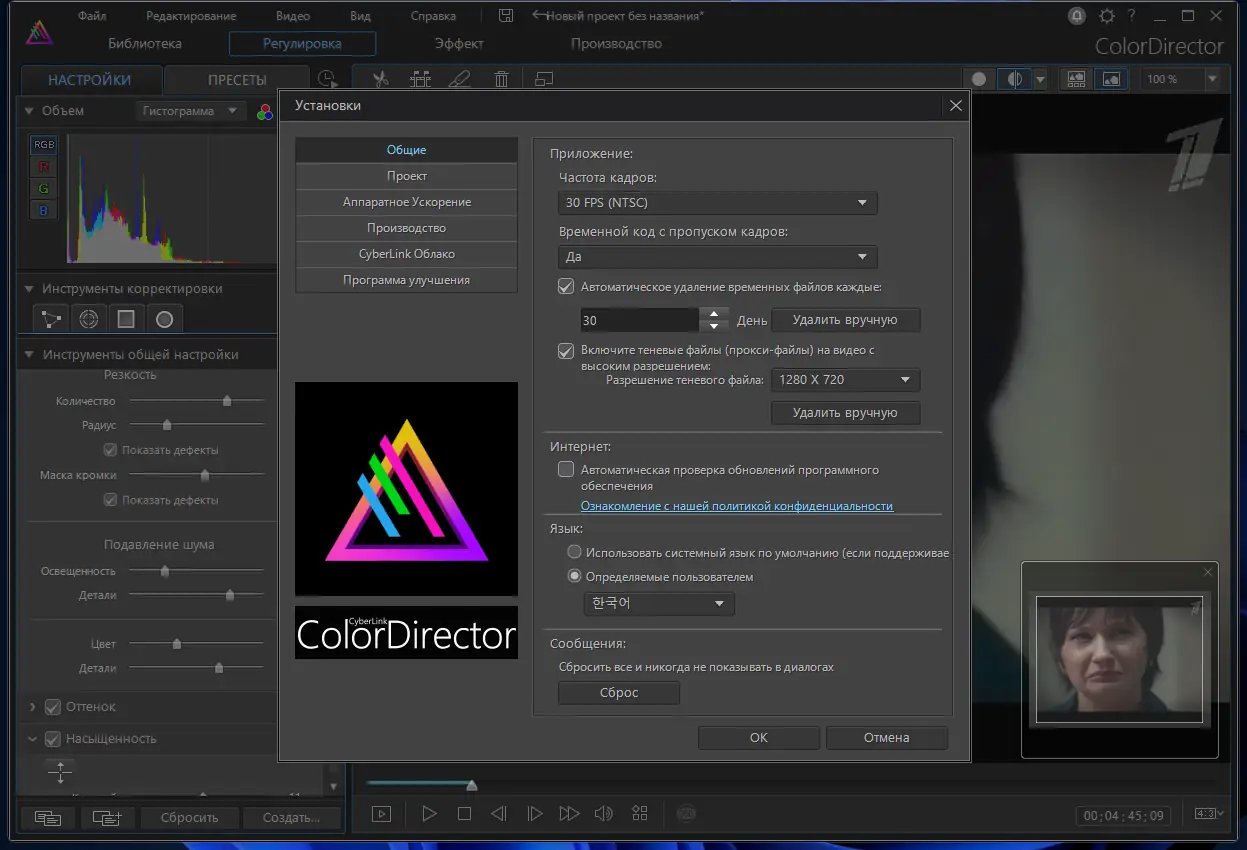
Task: Adjust the Радиус slider
Action: pos(167,425)
